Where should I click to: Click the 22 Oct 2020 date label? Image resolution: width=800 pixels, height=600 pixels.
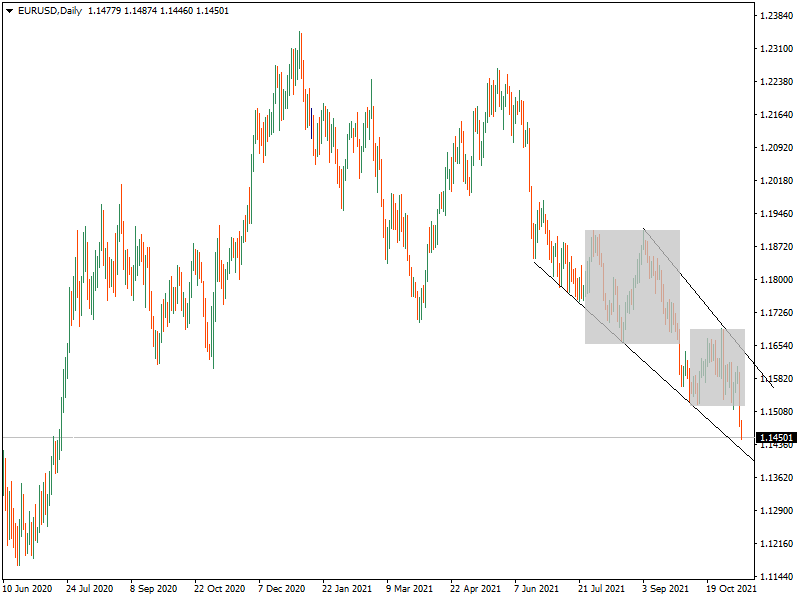tap(219, 589)
